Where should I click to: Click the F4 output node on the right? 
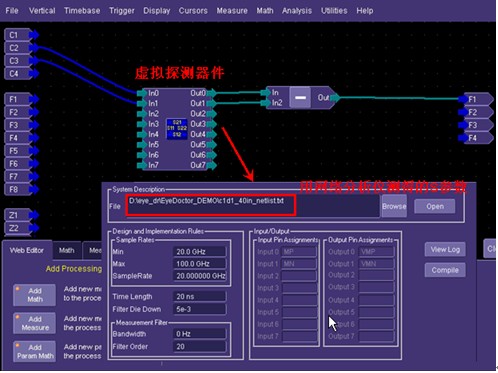pyautogui.click(x=476, y=138)
